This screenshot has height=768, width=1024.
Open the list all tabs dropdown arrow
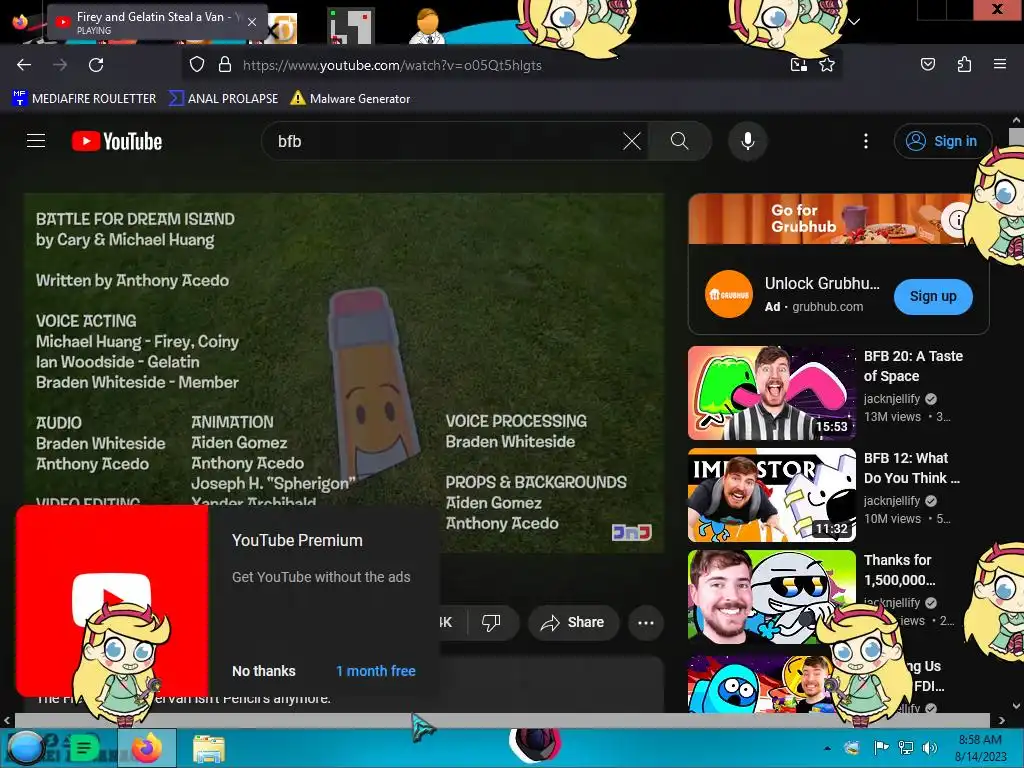[x=854, y=22]
